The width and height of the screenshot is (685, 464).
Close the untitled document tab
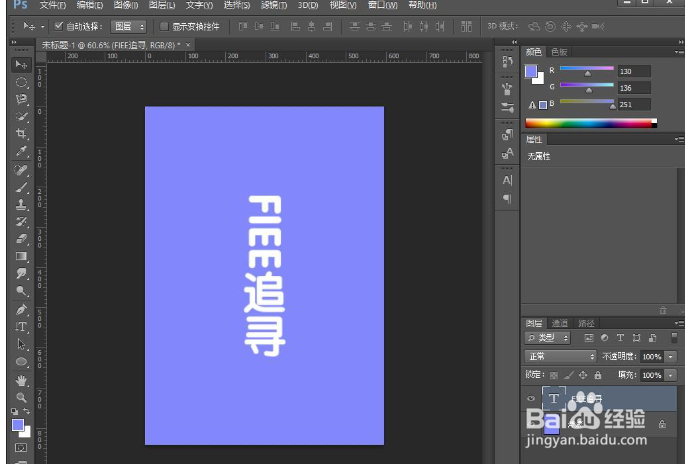188,44
